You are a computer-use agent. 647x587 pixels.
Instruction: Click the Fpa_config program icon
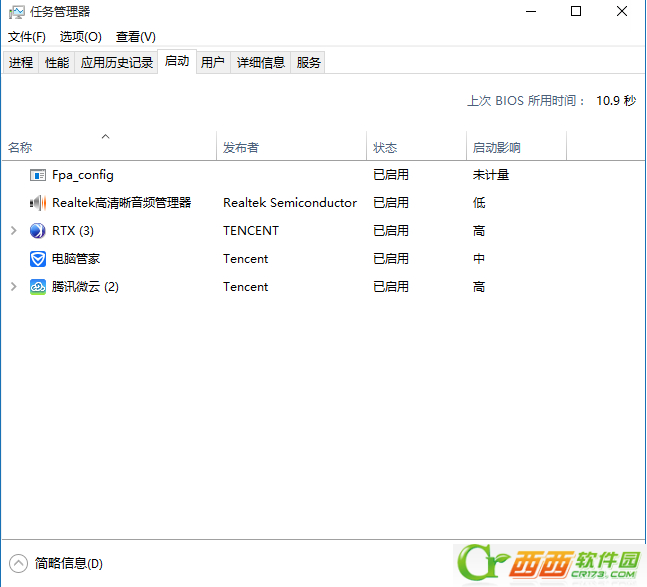38,175
